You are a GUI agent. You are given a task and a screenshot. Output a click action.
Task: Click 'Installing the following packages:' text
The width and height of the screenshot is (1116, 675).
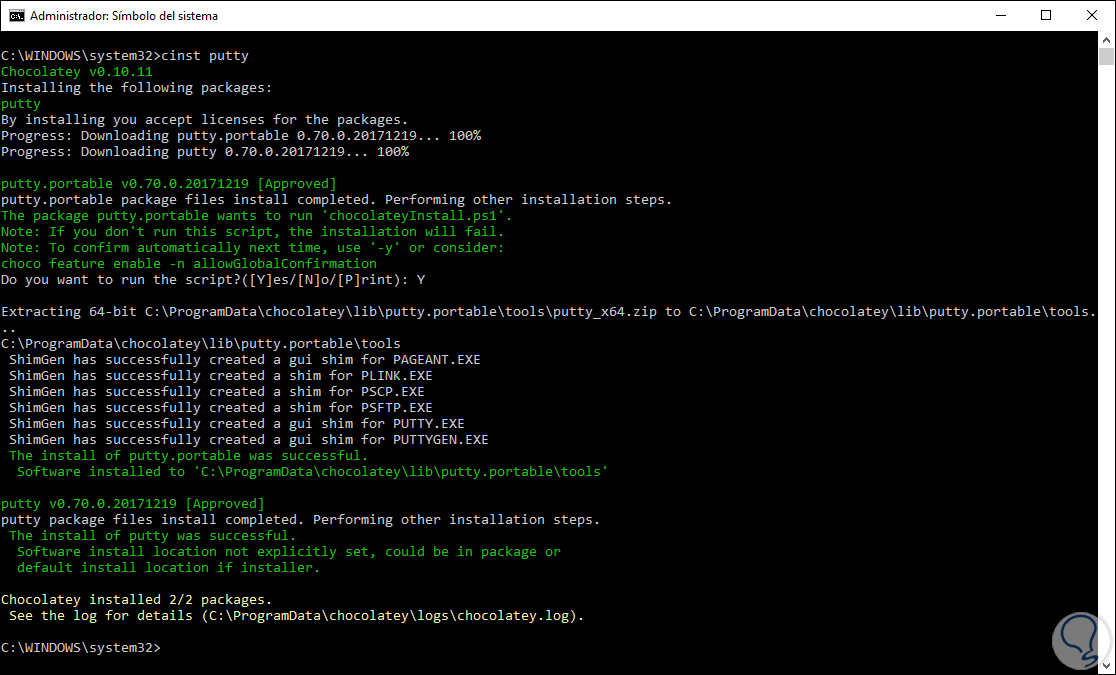[x=137, y=88]
